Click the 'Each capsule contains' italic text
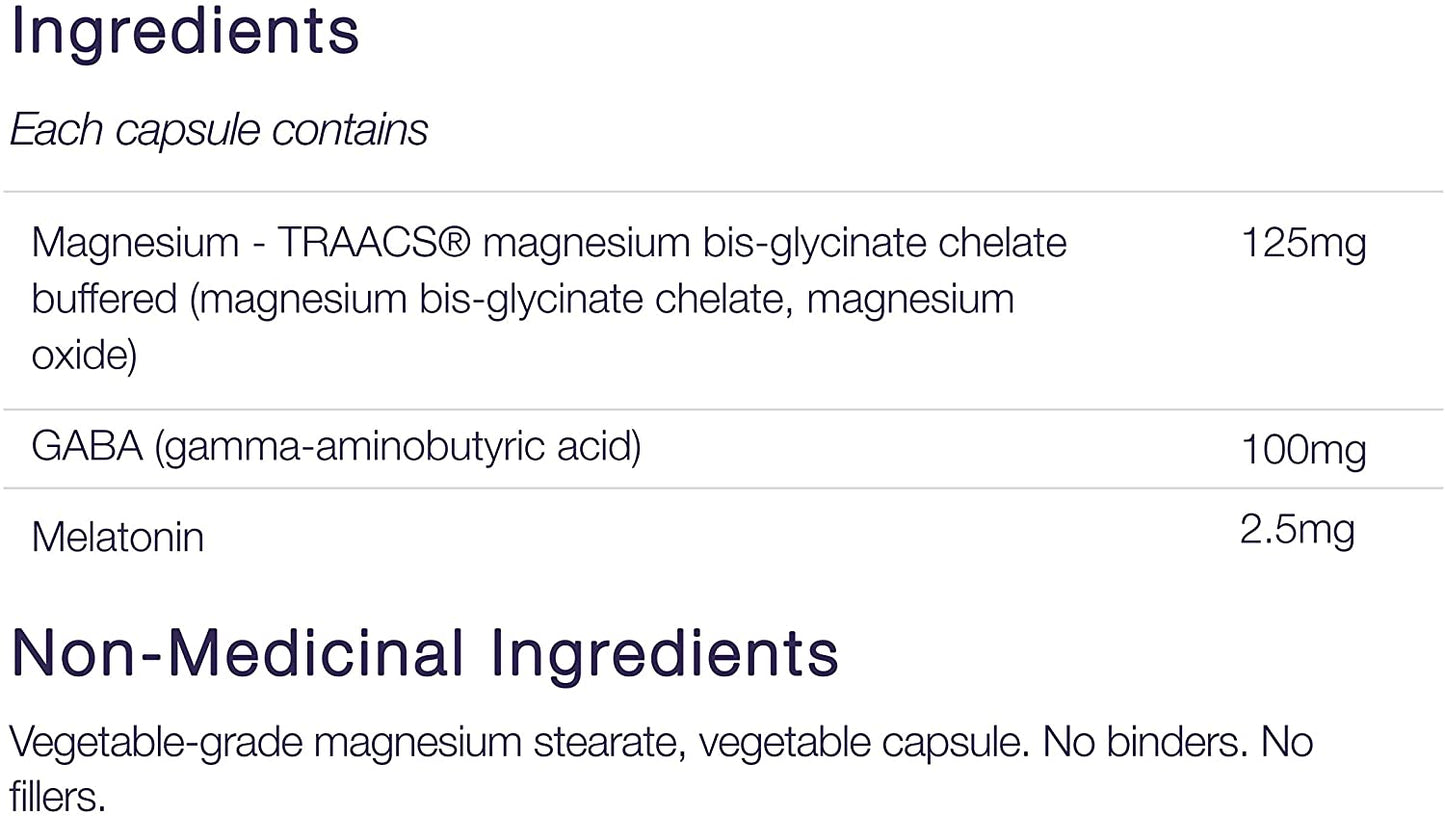The width and height of the screenshot is (1445, 816). tap(219, 130)
